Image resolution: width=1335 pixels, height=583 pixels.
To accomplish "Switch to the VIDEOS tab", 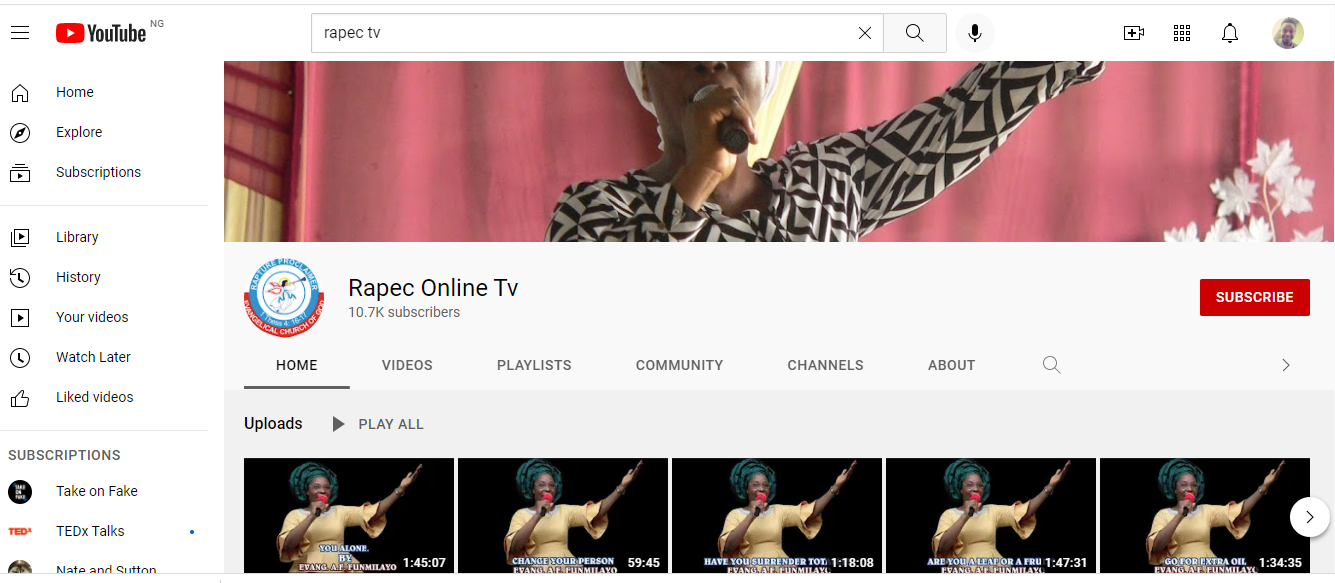I will tap(407, 365).
